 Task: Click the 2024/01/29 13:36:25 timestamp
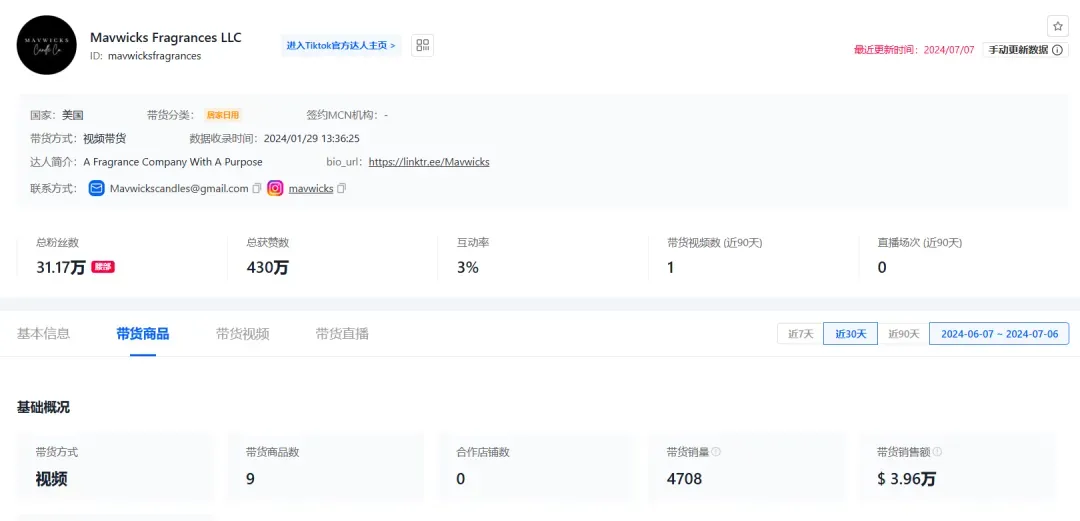311,139
